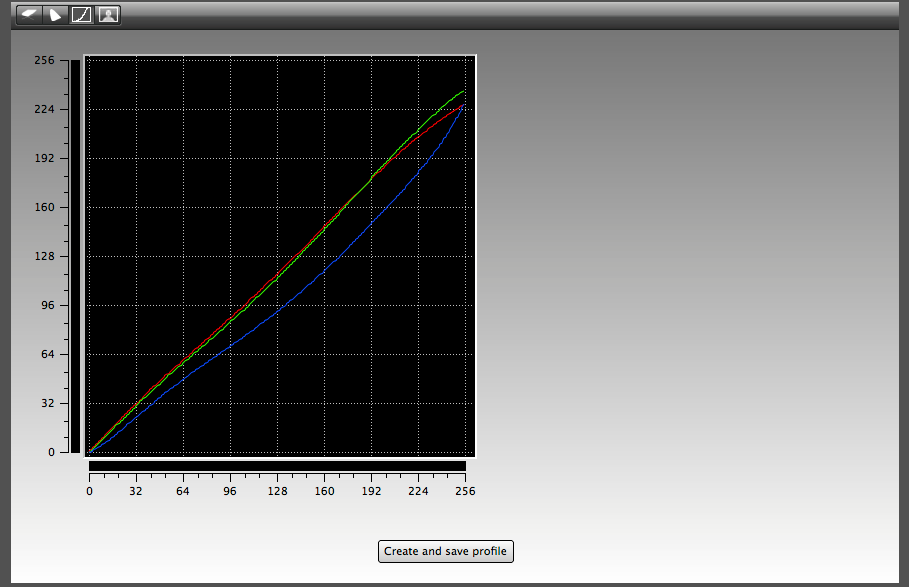Click the 64 label on the horizontal axis
Image resolution: width=909 pixels, height=587 pixels.
(183, 491)
